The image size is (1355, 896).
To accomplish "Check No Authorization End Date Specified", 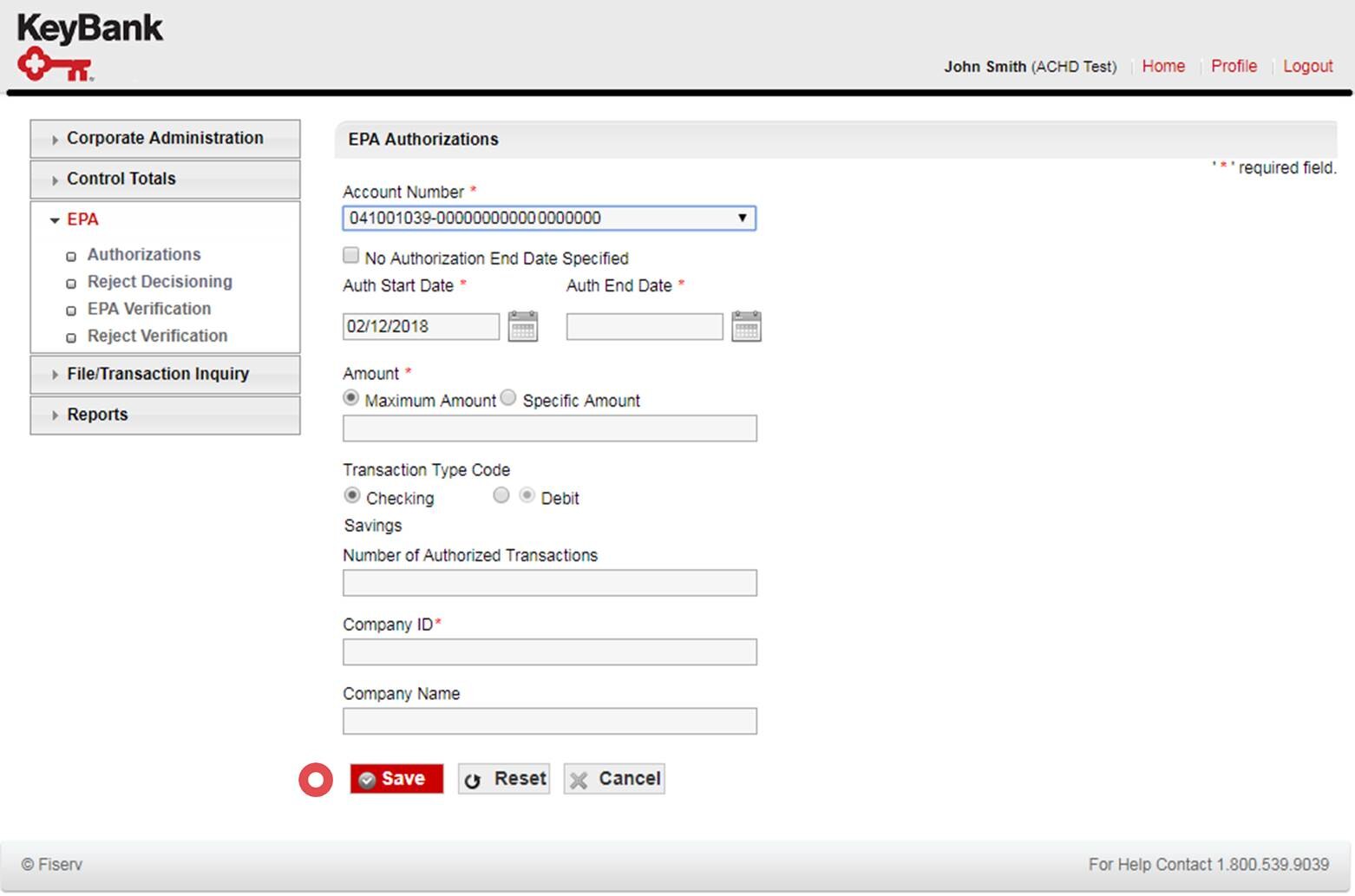I will 350,254.
